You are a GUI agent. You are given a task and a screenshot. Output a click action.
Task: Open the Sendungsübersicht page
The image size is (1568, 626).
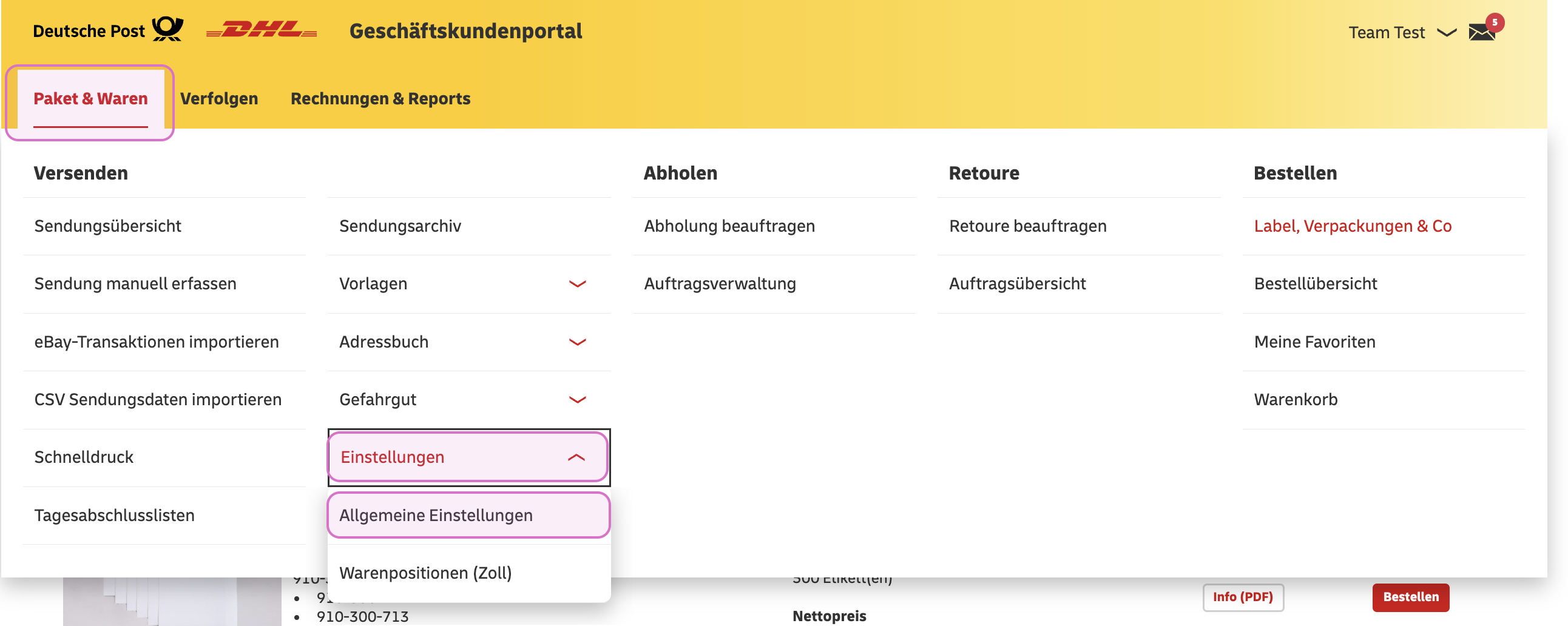[107, 225]
